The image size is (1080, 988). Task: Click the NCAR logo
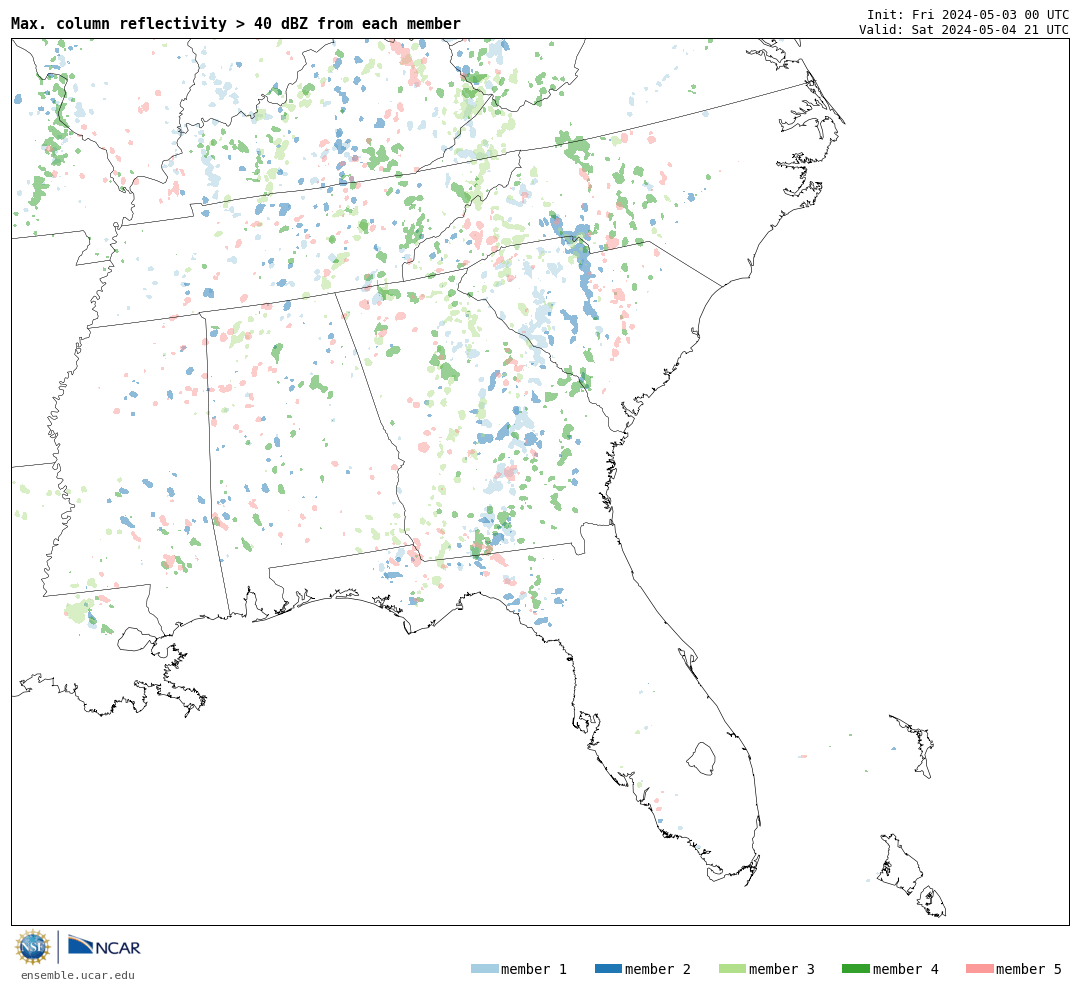104,945
